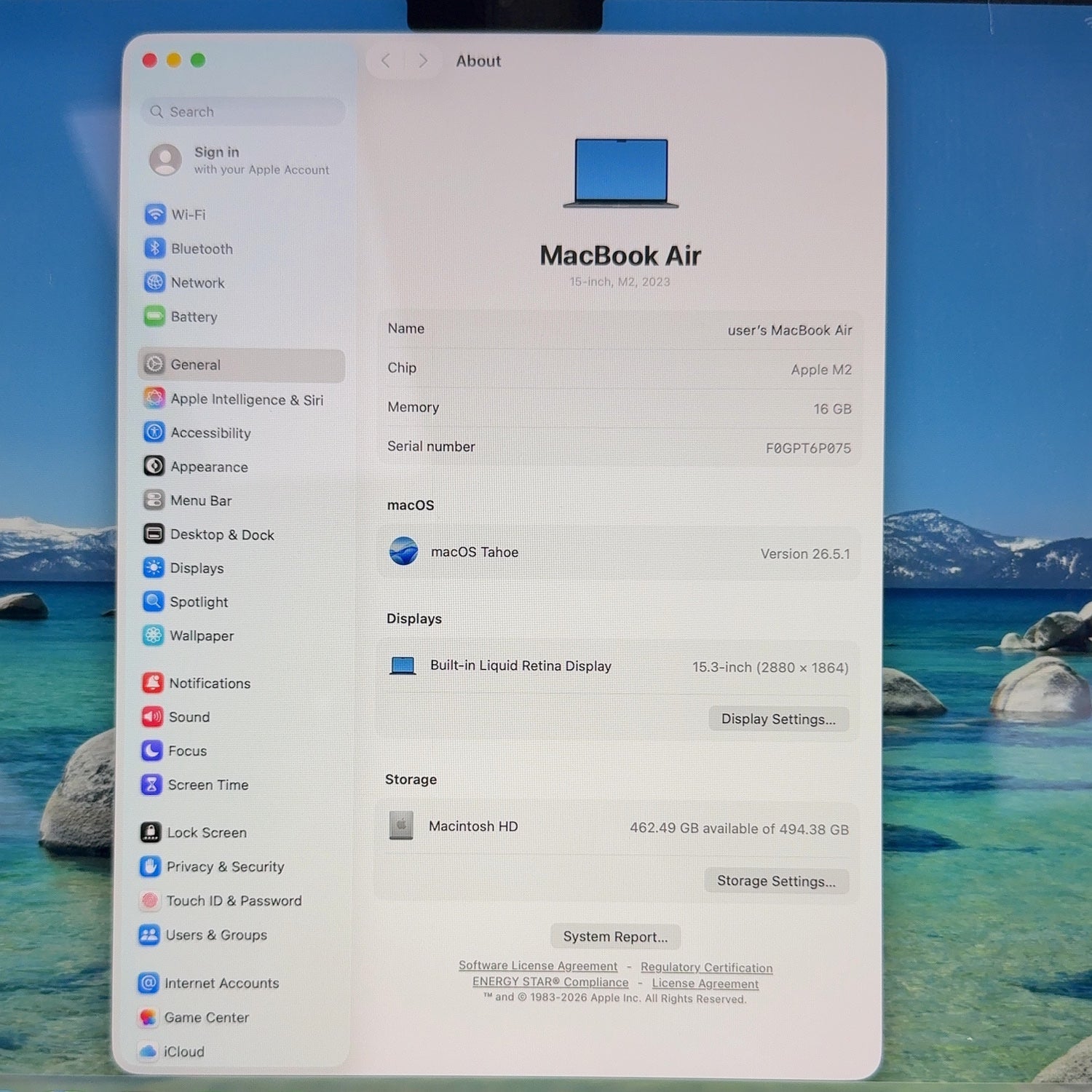
Task: Open the Game Center icon
Action: (148, 1017)
